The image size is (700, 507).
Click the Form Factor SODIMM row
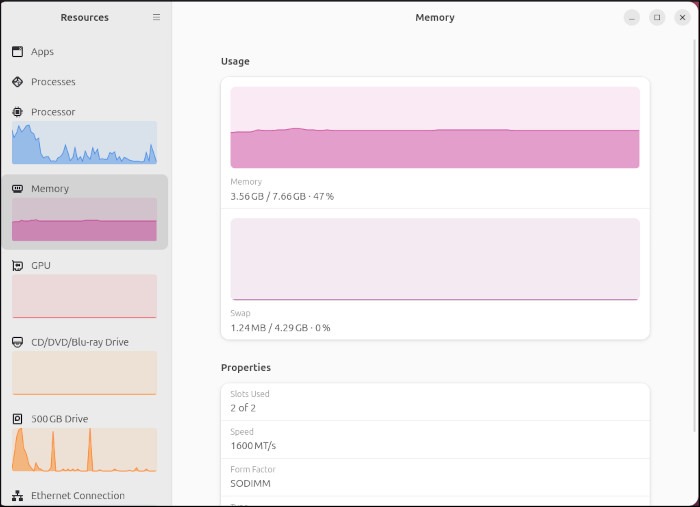[435, 477]
